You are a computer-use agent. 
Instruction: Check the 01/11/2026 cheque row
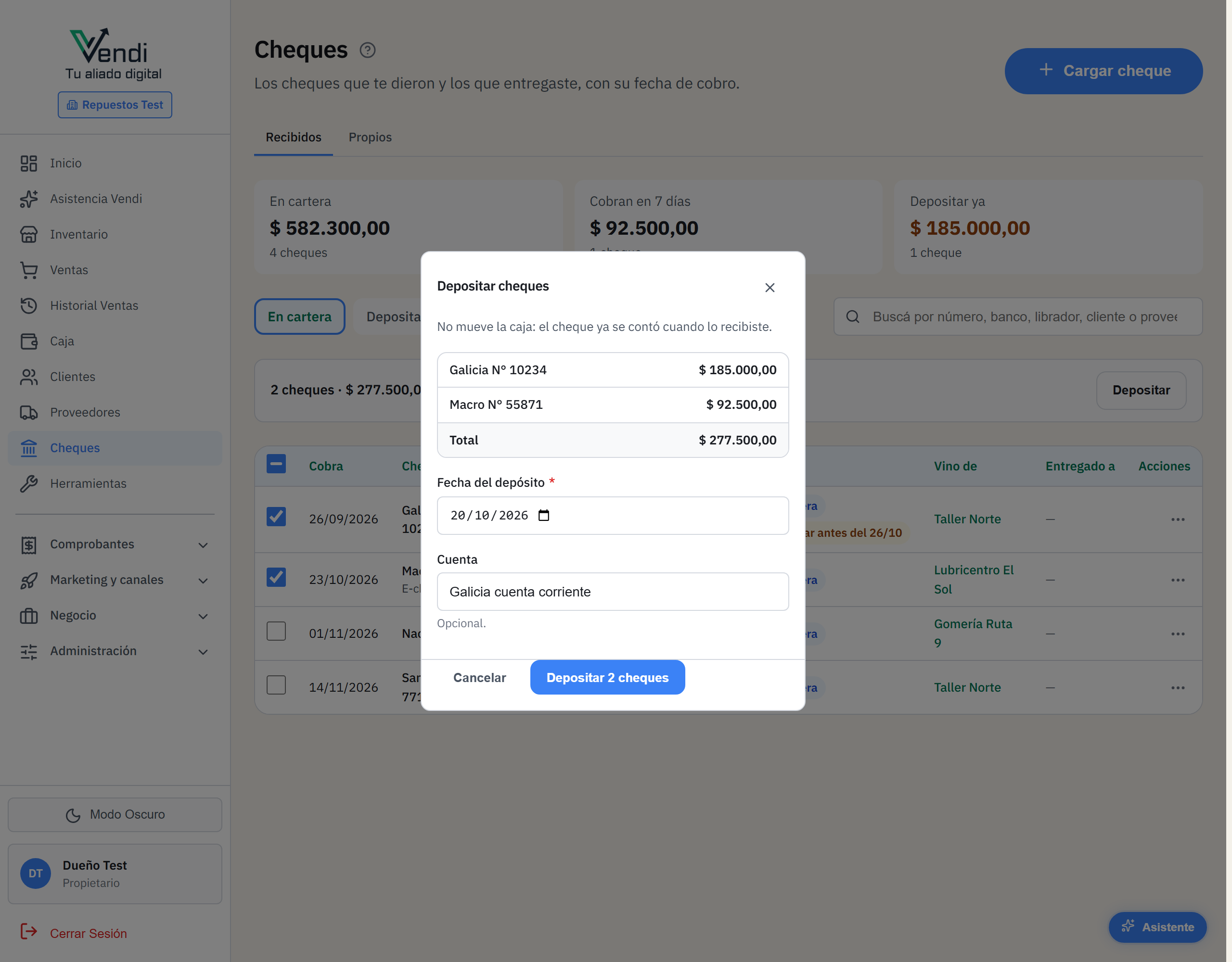(x=276, y=632)
